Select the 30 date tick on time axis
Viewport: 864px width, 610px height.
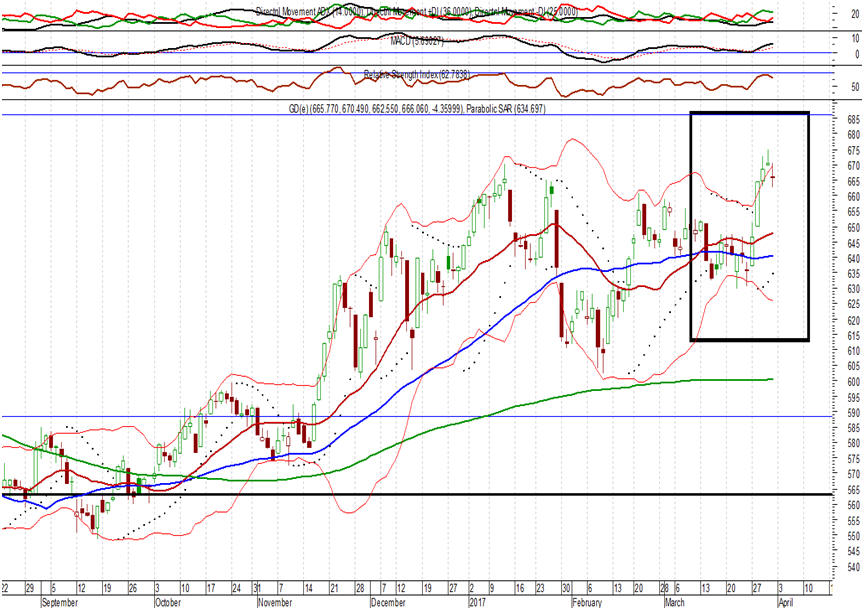tap(567, 588)
